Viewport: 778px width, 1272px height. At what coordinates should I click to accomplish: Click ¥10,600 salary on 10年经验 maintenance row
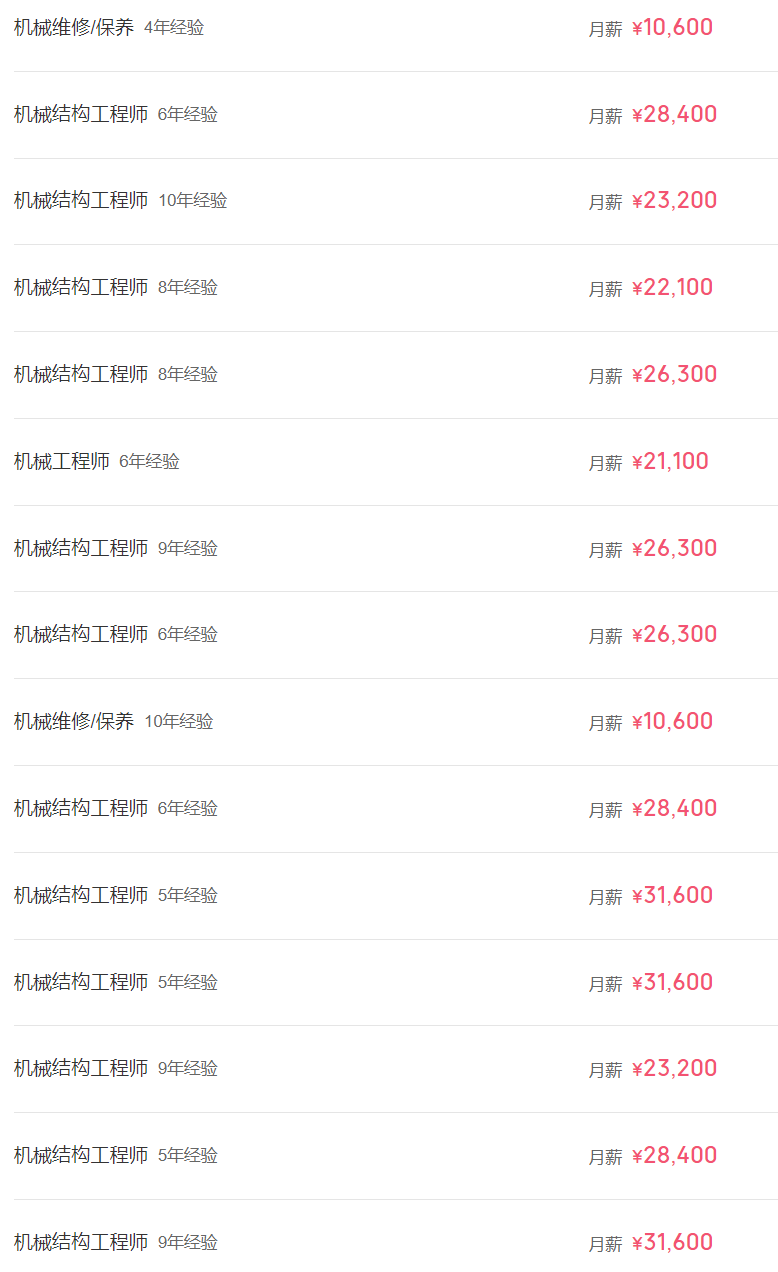[x=673, y=721]
